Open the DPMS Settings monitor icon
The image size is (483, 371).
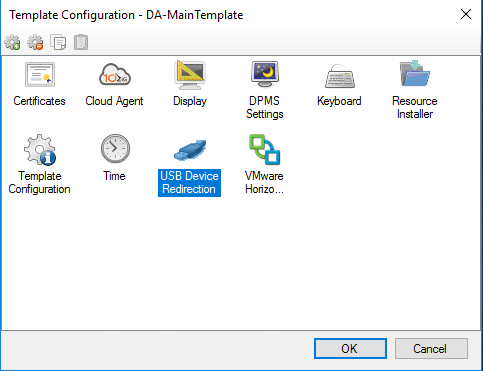point(265,74)
